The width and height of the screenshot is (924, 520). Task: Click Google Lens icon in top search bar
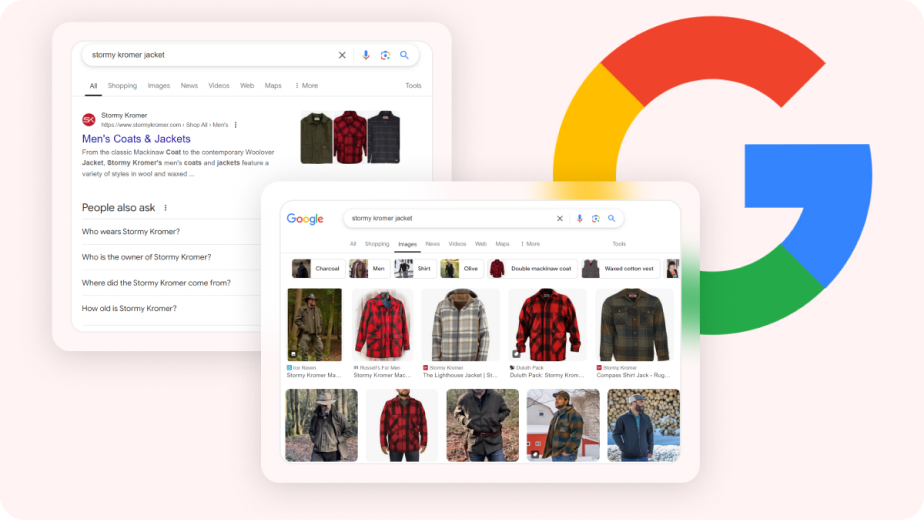pyautogui.click(x=385, y=55)
